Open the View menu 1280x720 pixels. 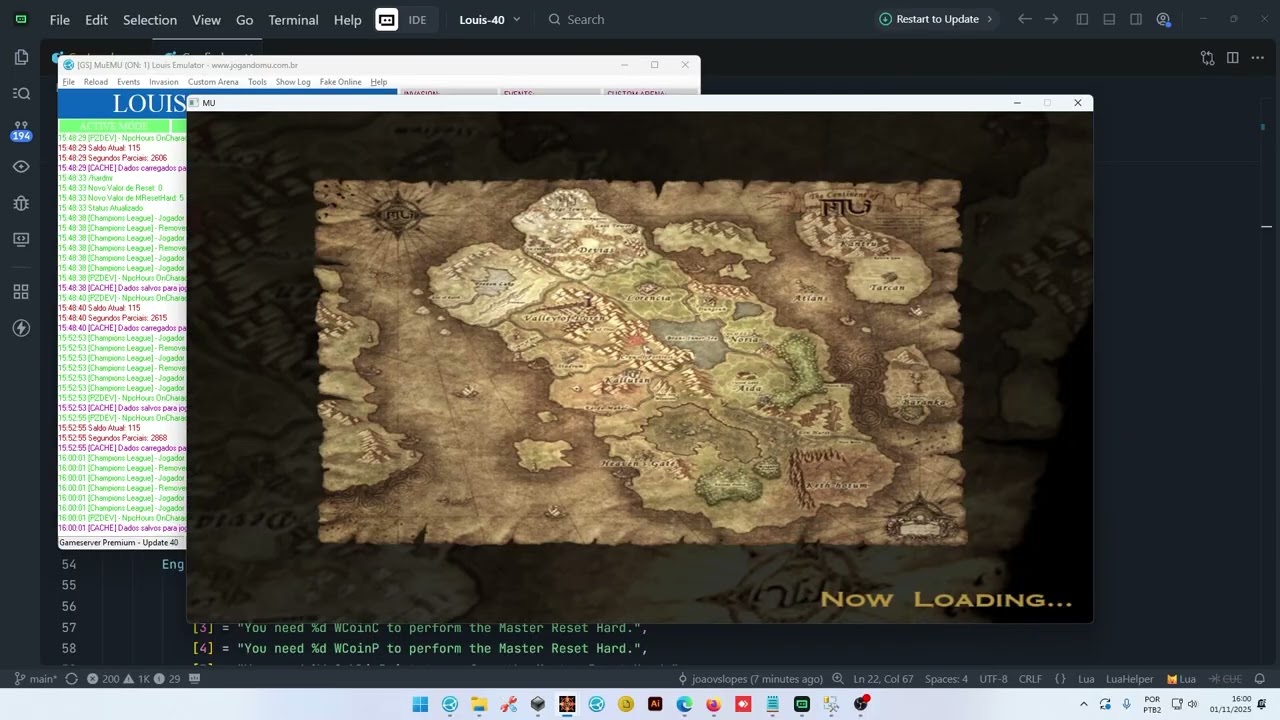(206, 19)
